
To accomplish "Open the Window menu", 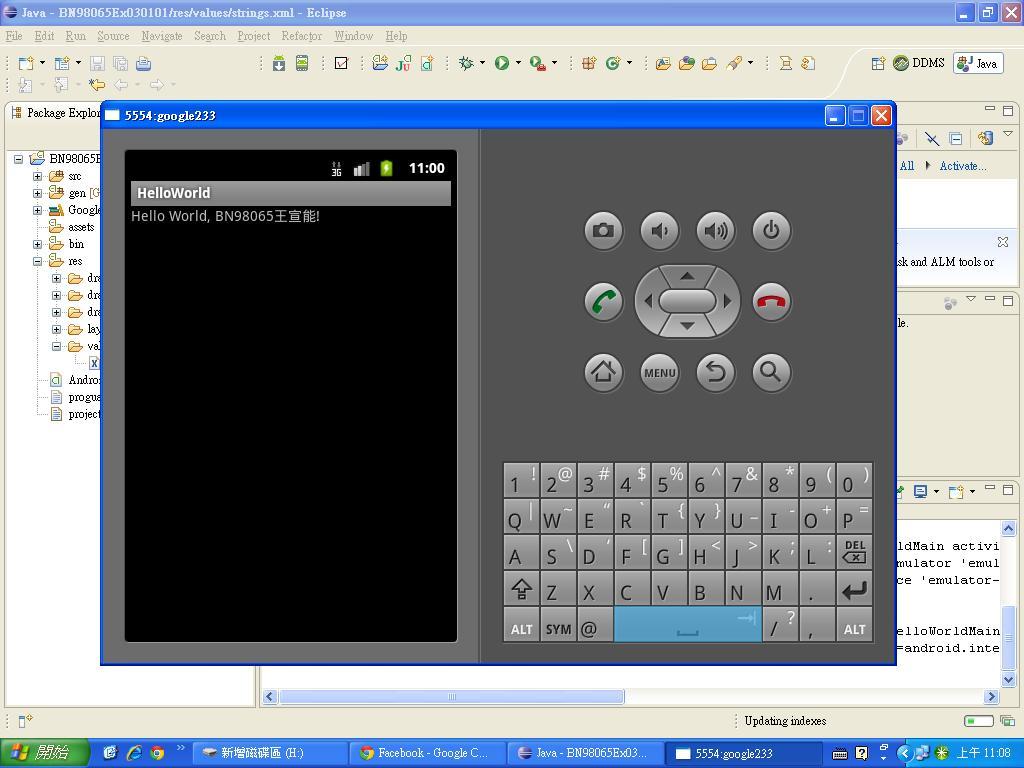I will (x=353, y=36).
